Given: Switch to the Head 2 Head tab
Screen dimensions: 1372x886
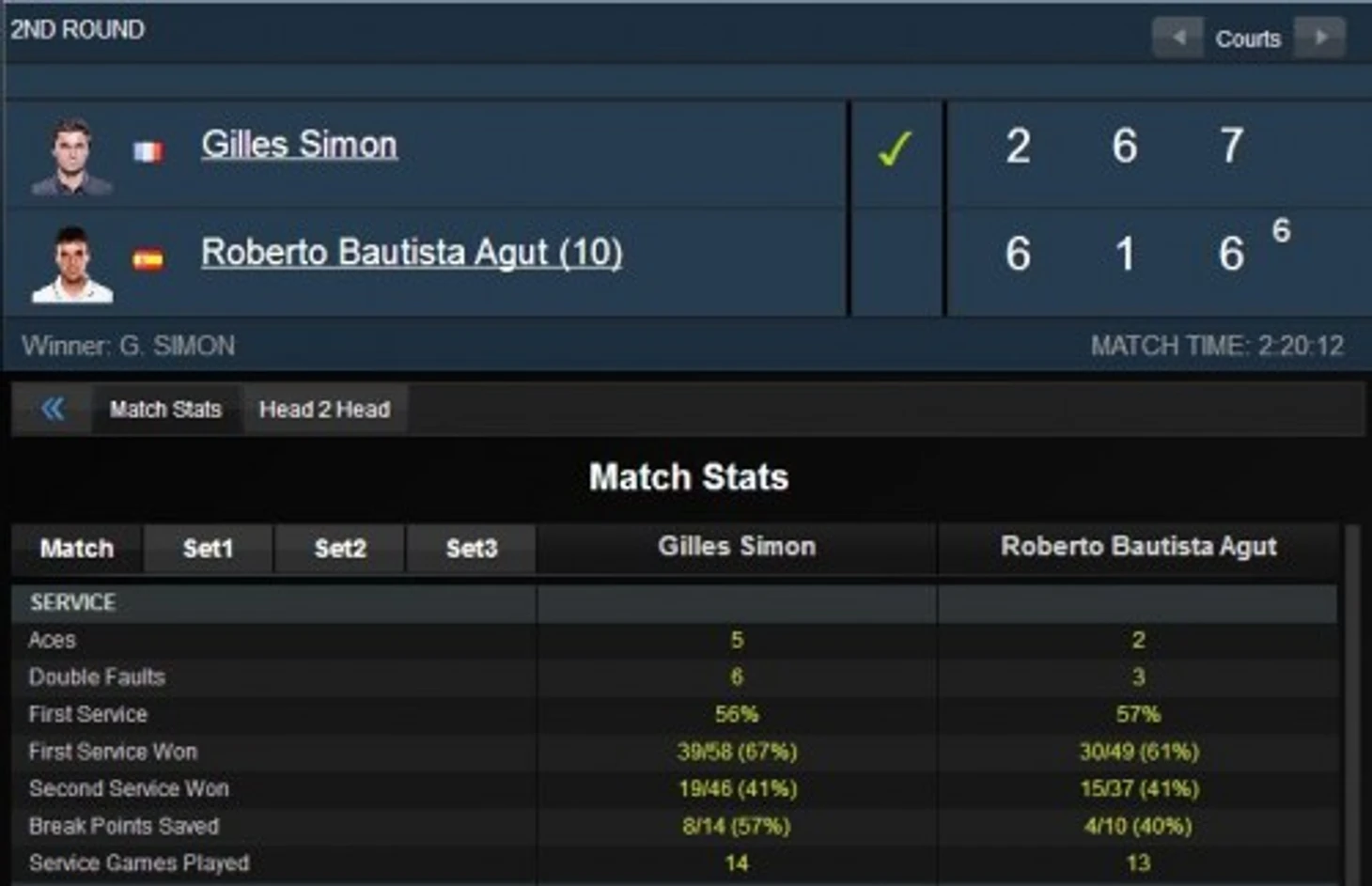Looking at the screenshot, I should click(324, 410).
